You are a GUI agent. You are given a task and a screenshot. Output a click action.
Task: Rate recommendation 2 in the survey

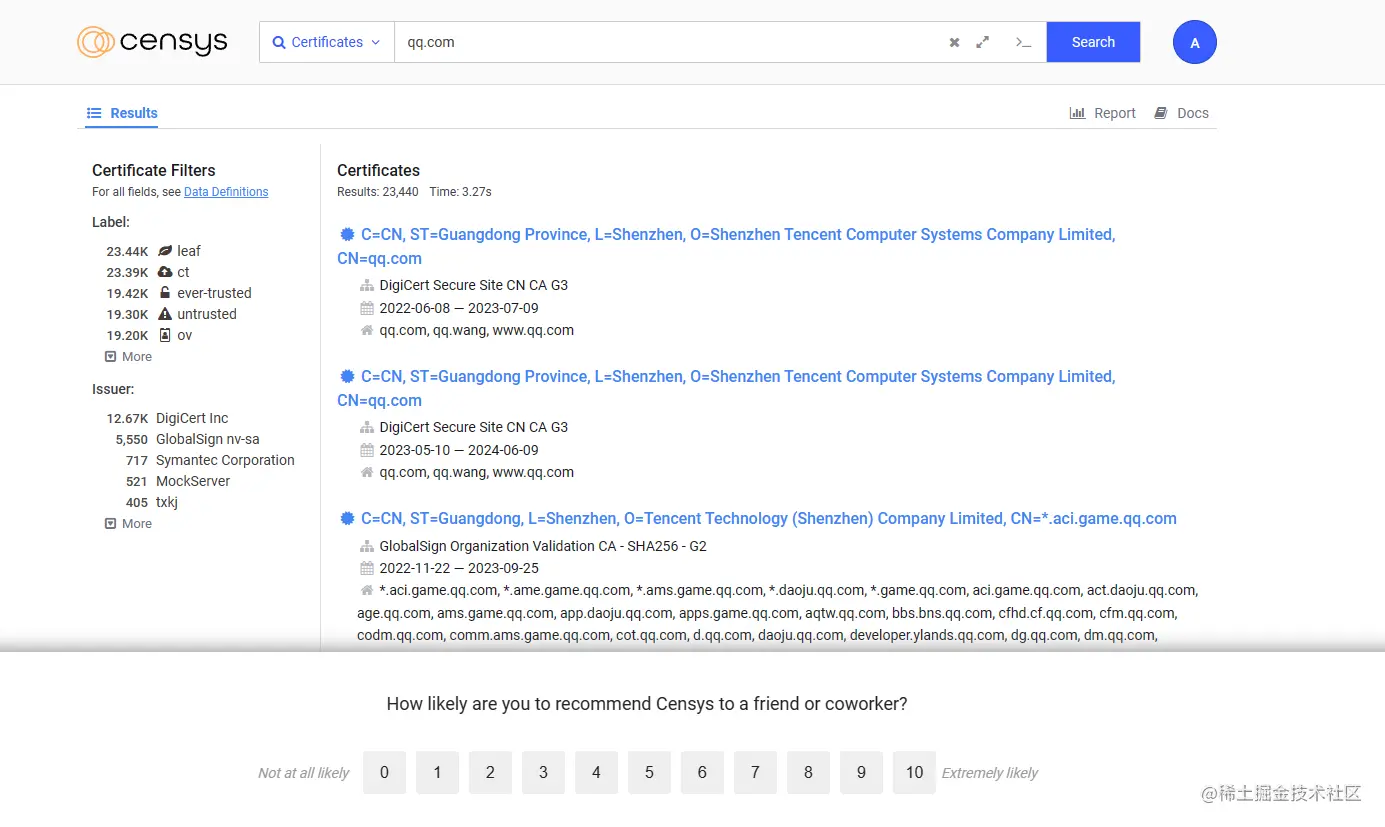pyautogui.click(x=490, y=772)
